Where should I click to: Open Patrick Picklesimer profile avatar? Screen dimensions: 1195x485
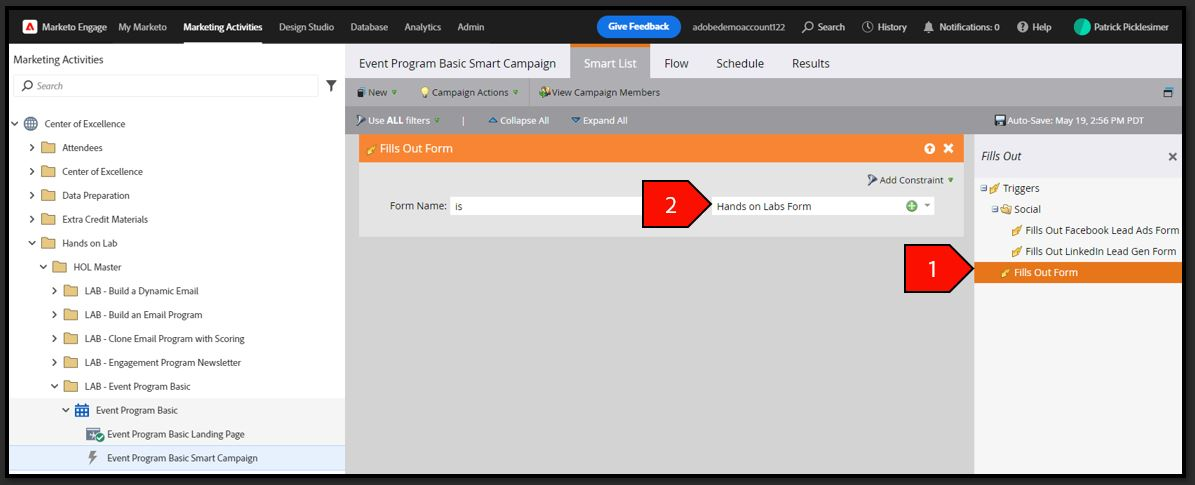click(1081, 27)
